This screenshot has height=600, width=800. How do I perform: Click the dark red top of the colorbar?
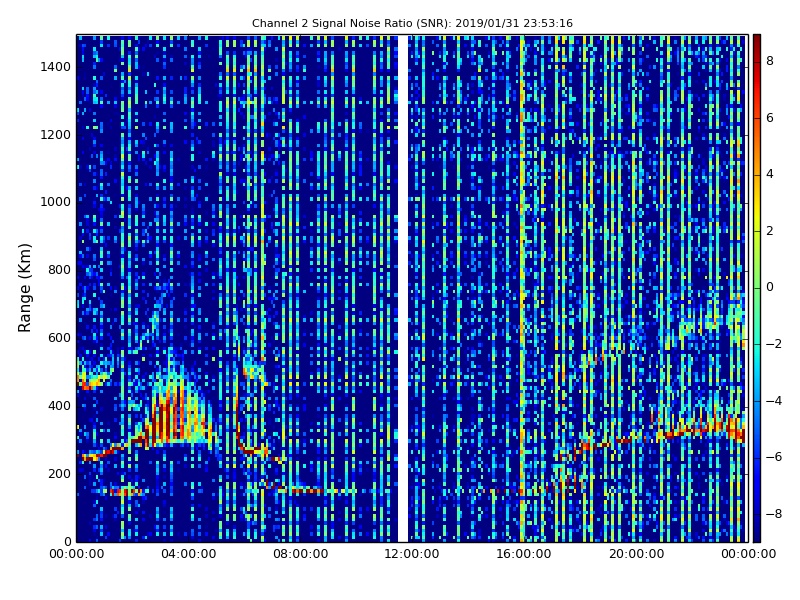pyautogui.click(x=757, y=43)
